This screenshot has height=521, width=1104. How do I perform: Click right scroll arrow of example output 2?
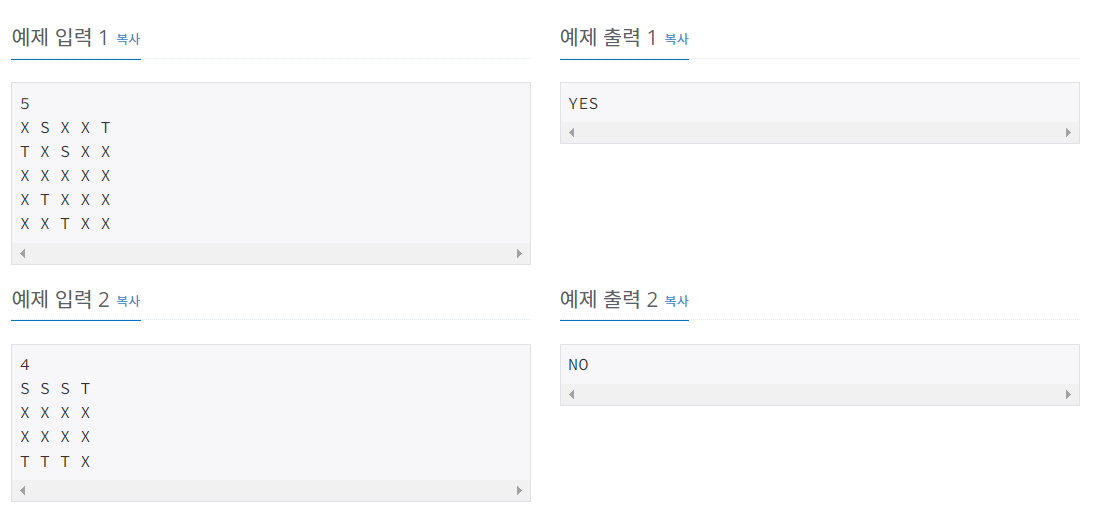[x=1068, y=394]
